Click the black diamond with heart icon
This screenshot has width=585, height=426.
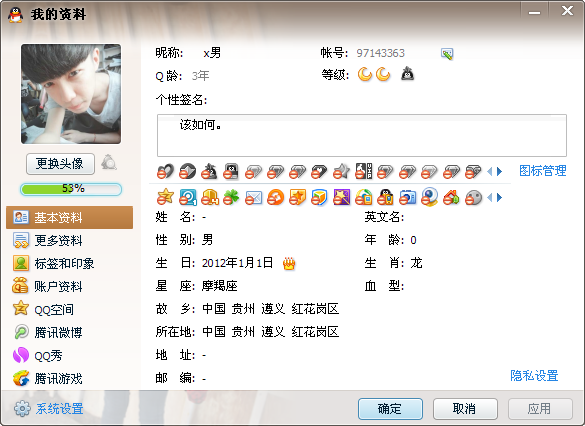click(x=319, y=172)
